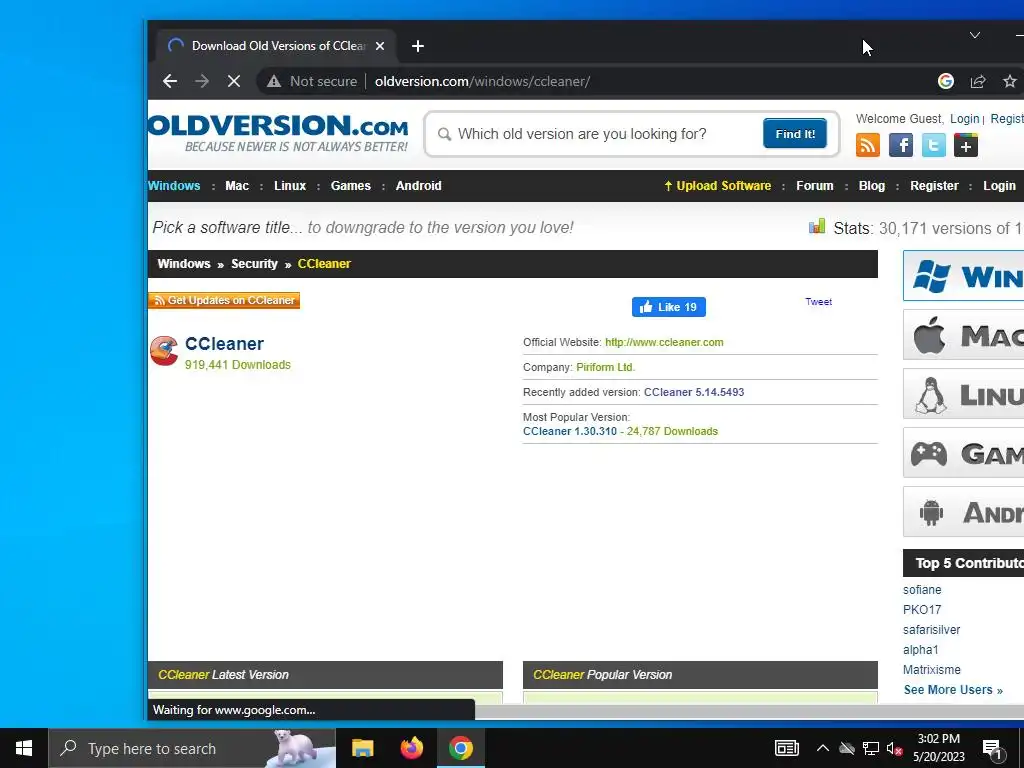The image size is (1024, 768).
Task: Open the Windows Start menu
Action: click(24, 748)
